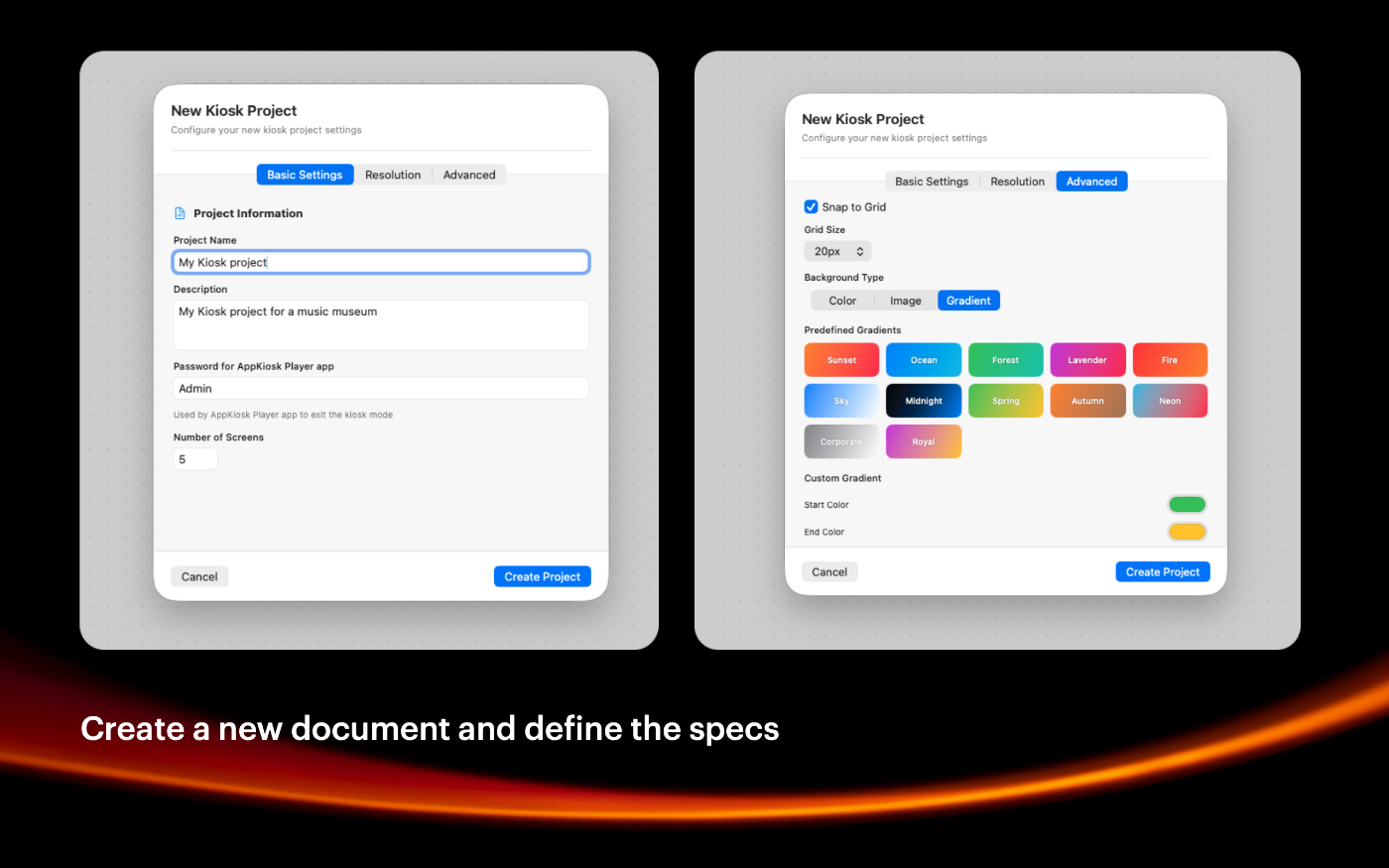Toggle the Snap to Grid checkbox

[x=811, y=207]
